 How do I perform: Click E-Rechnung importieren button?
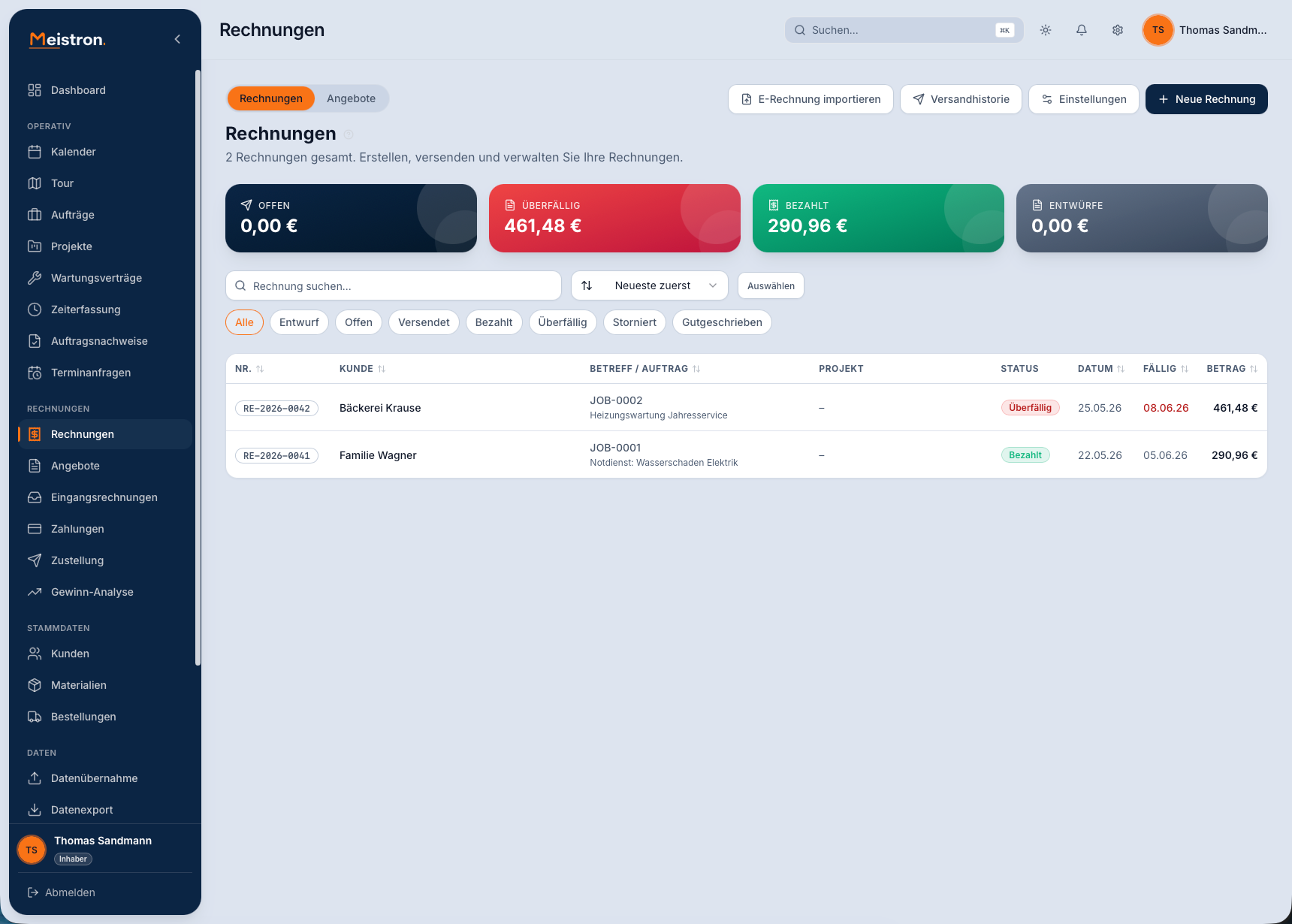[811, 99]
